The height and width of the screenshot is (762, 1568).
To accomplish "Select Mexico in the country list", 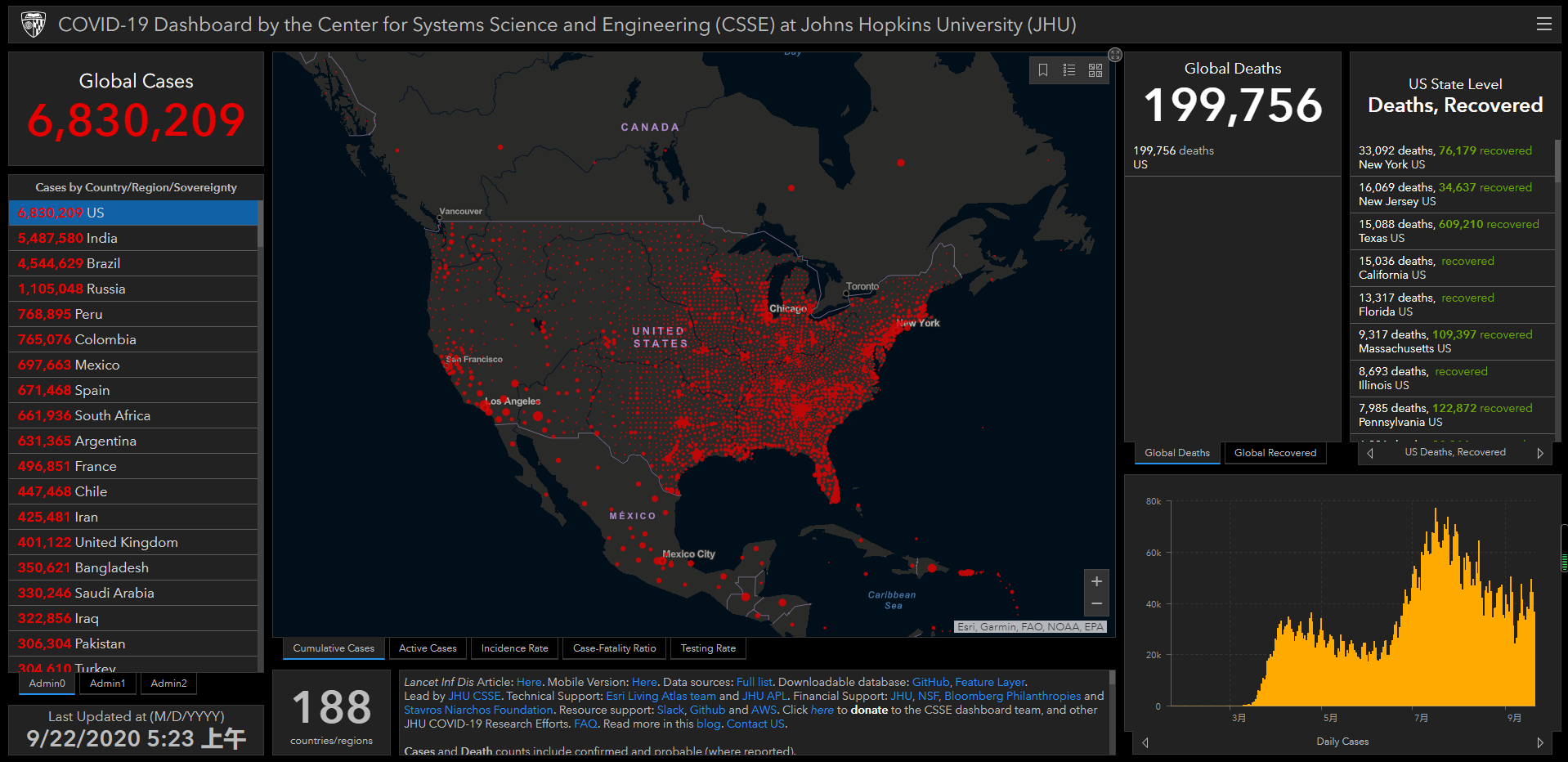I will (133, 365).
